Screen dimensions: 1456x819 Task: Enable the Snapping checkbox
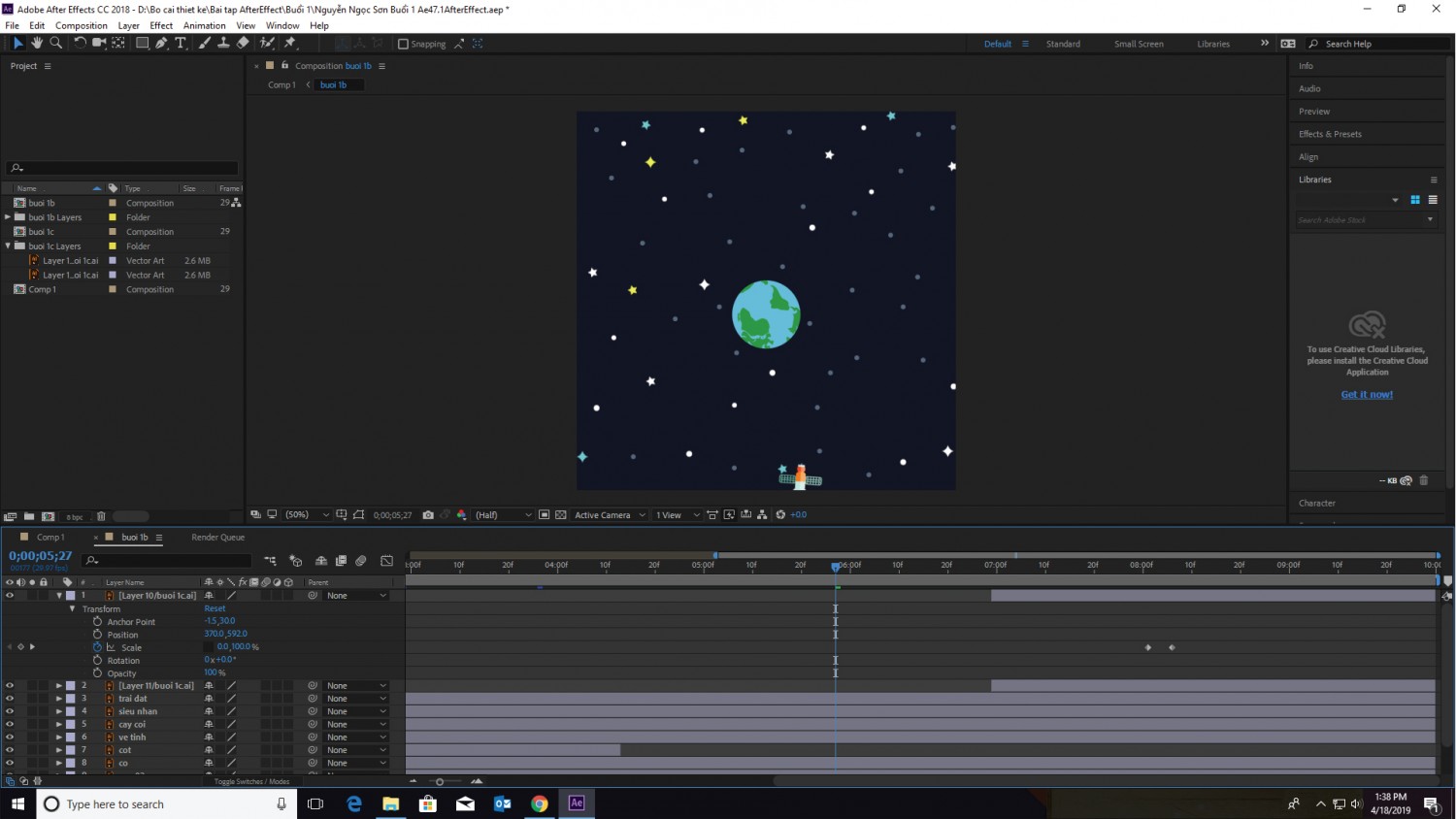point(404,44)
